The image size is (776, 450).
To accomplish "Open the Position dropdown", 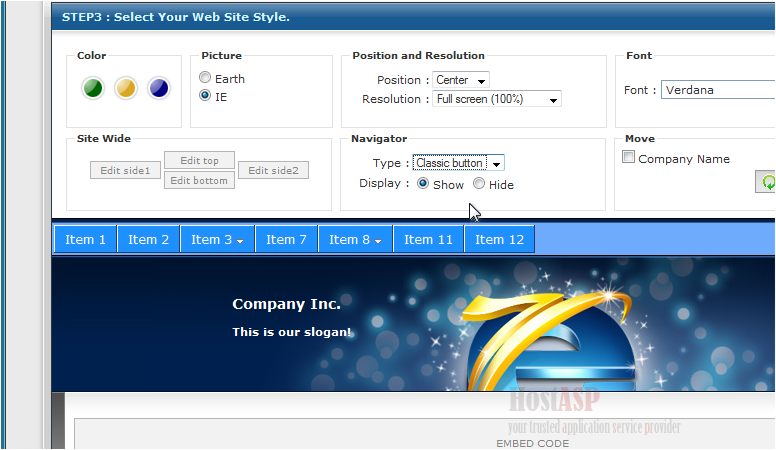I will tap(461, 80).
